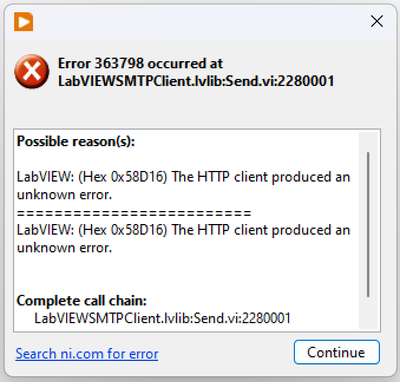This screenshot has height=382, width=400.
Task: Click the second 'unknown error.' line
Action: [x=64, y=248]
